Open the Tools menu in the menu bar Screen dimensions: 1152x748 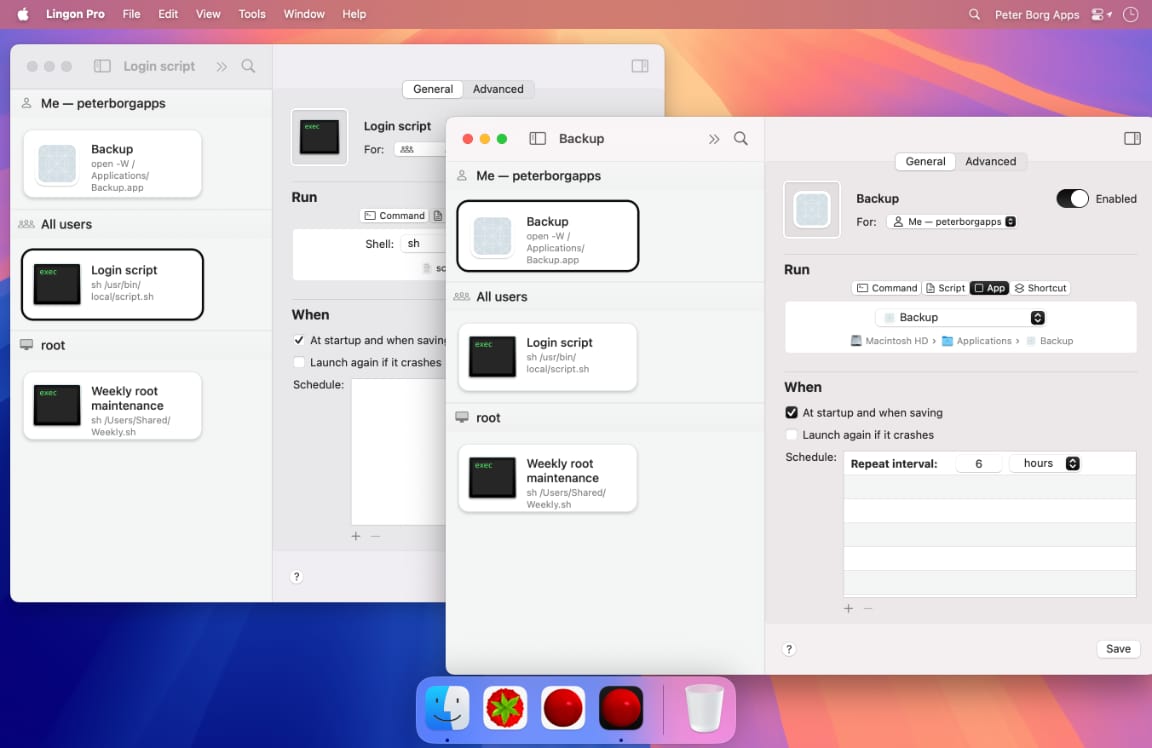tap(251, 14)
